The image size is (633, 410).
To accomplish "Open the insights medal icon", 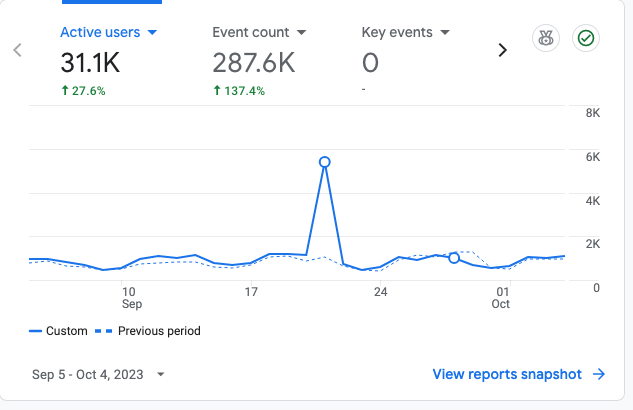I will click(x=546, y=38).
